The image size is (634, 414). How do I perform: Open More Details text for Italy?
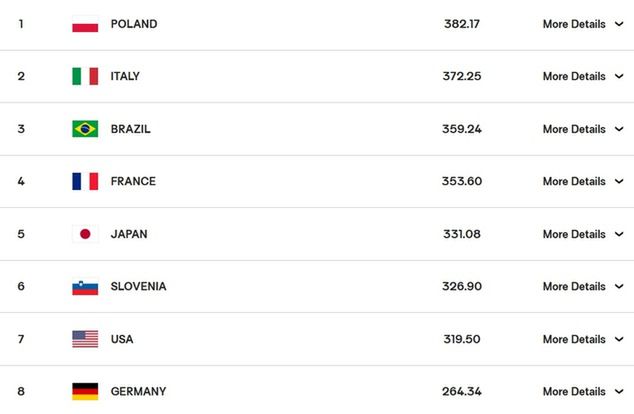pyautogui.click(x=574, y=76)
